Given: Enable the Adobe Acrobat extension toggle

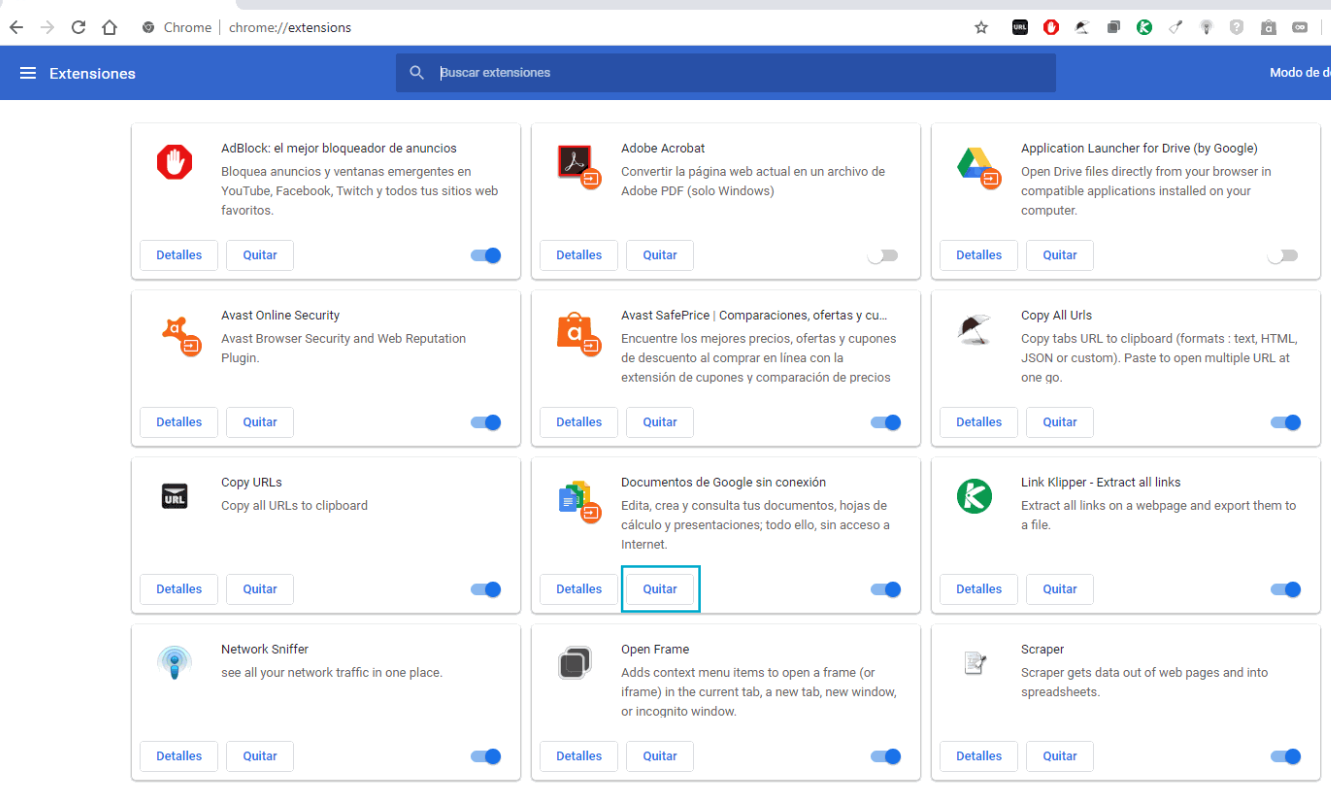Looking at the screenshot, I should click(882, 255).
